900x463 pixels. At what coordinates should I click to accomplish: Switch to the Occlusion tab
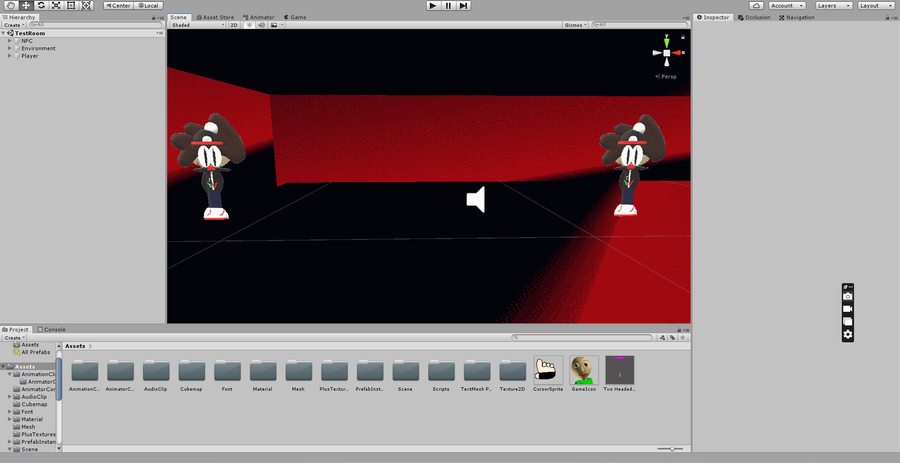(754, 17)
